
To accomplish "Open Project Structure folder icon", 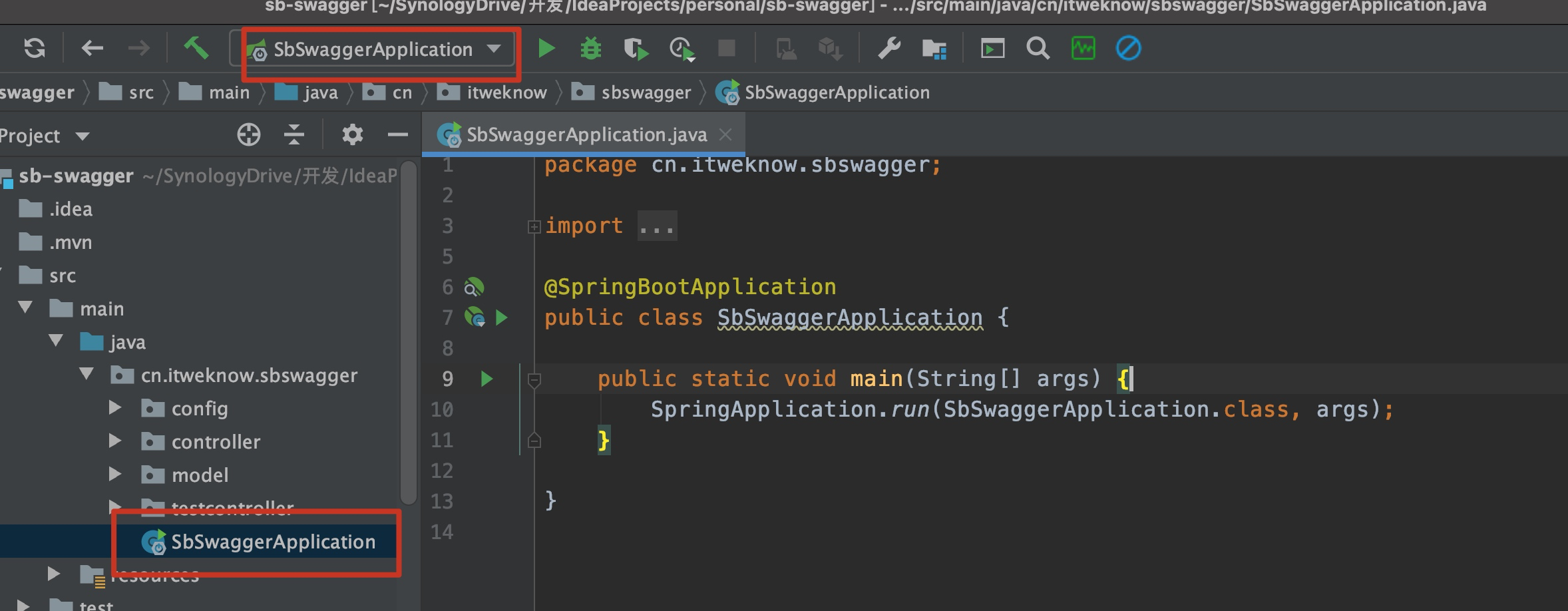I will pyautogui.click(x=934, y=49).
